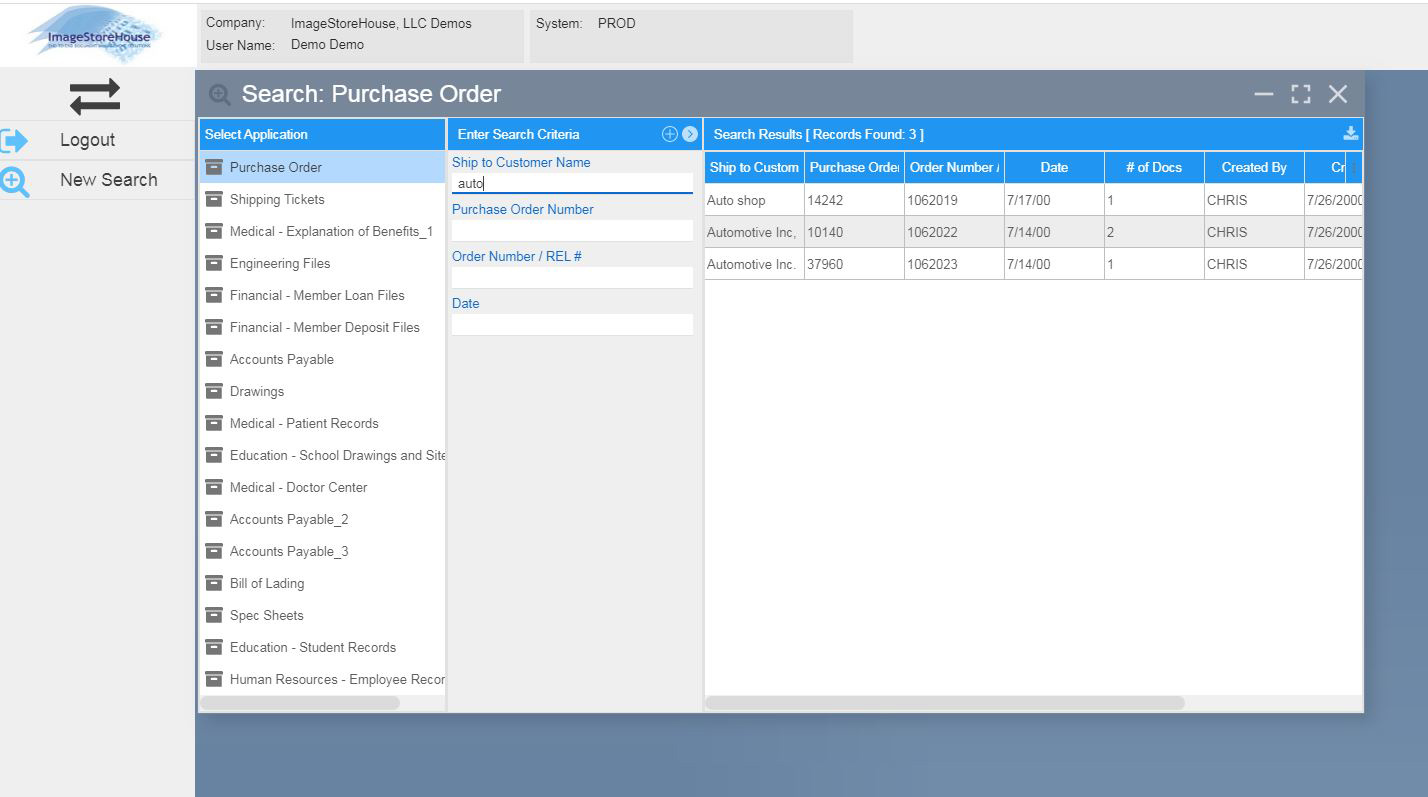Click order number 1062023 cell

(x=954, y=264)
